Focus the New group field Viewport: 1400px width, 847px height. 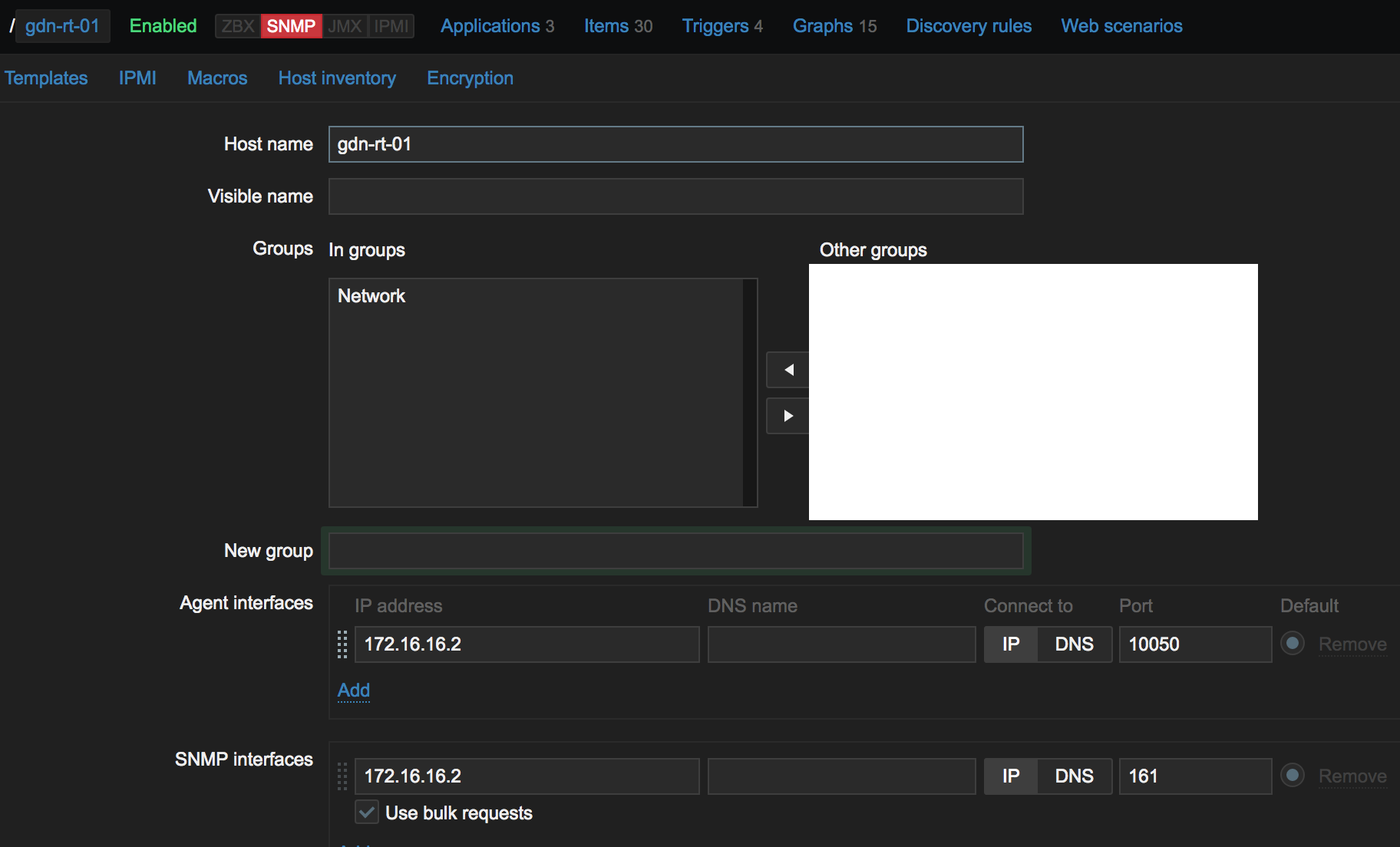click(x=676, y=551)
